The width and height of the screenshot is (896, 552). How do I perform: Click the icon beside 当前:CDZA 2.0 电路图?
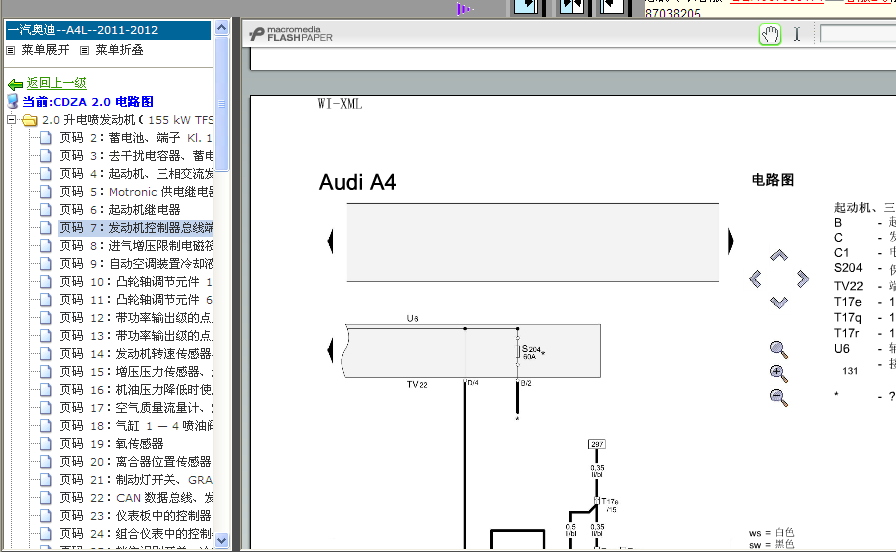pyautogui.click(x=13, y=101)
